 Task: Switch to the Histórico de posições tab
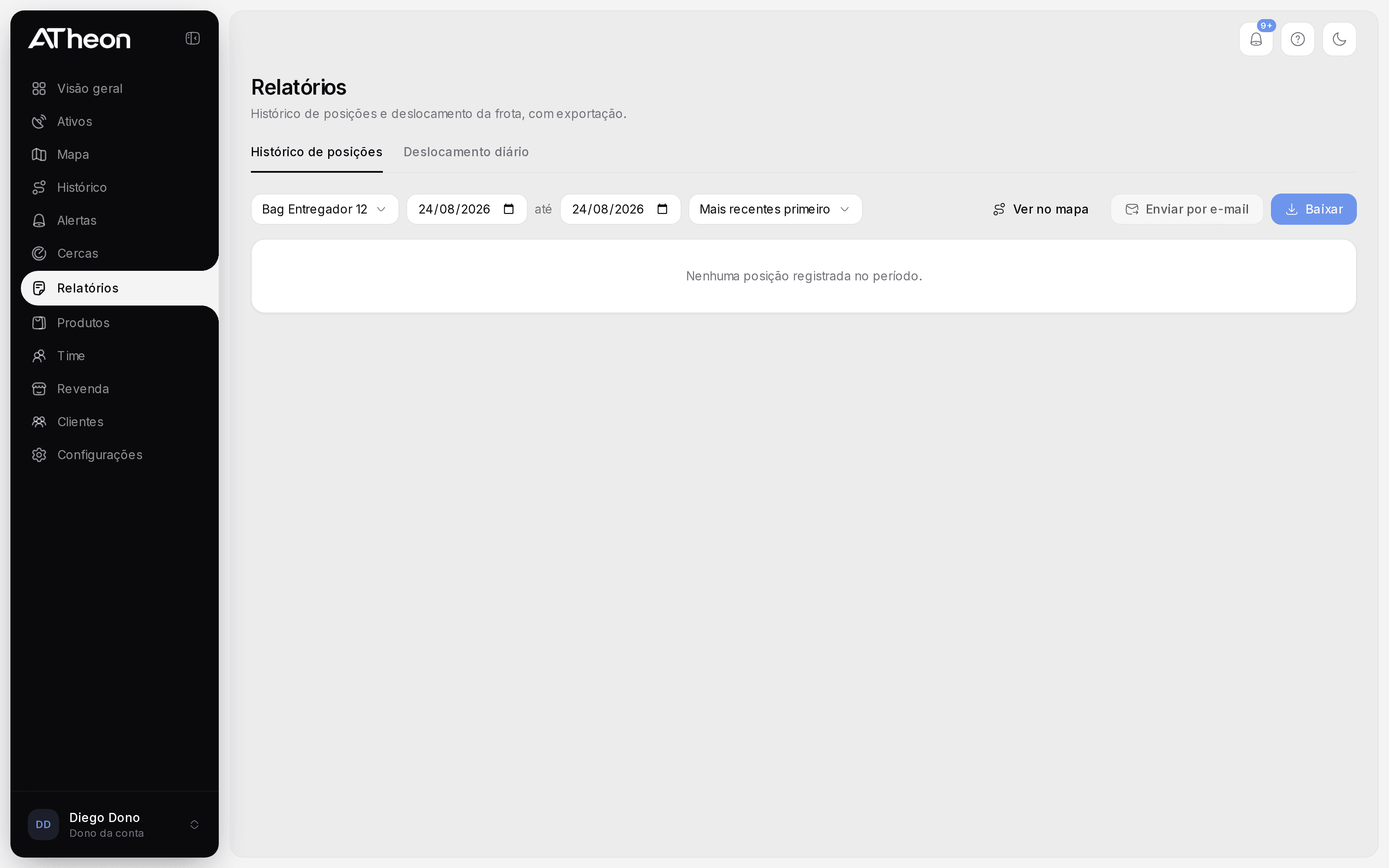coord(316,152)
